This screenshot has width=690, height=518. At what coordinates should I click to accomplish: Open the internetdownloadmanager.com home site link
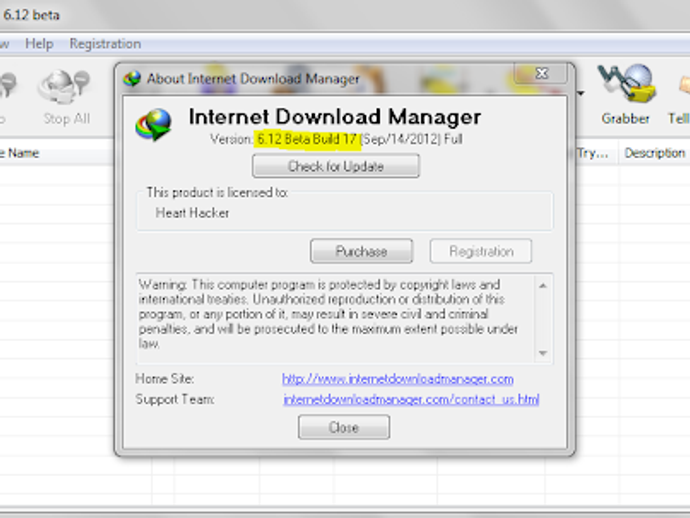pos(398,379)
